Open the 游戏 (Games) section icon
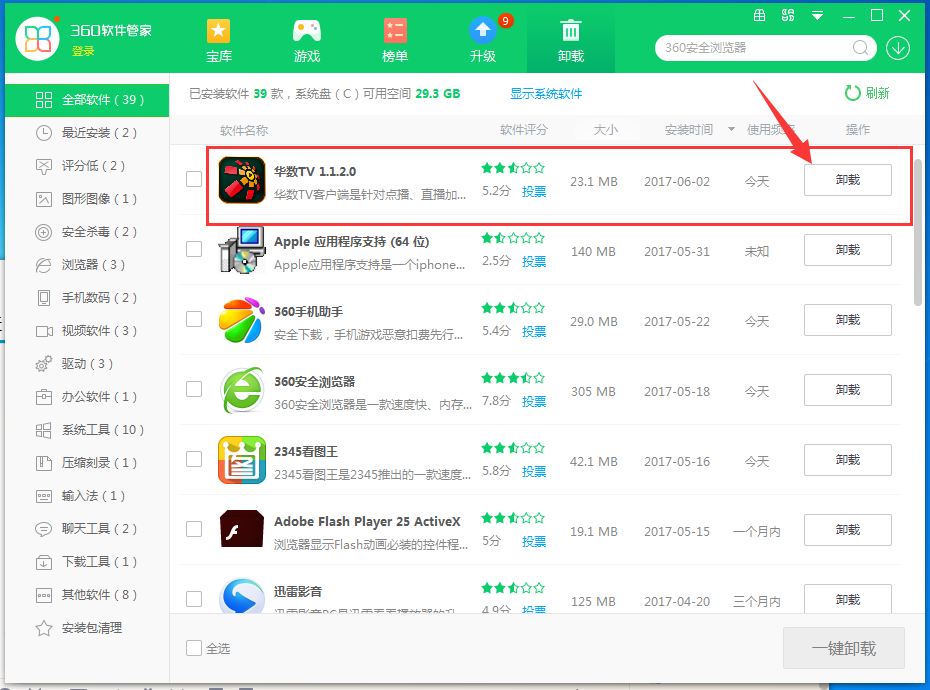The image size is (930, 690). [306, 30]
